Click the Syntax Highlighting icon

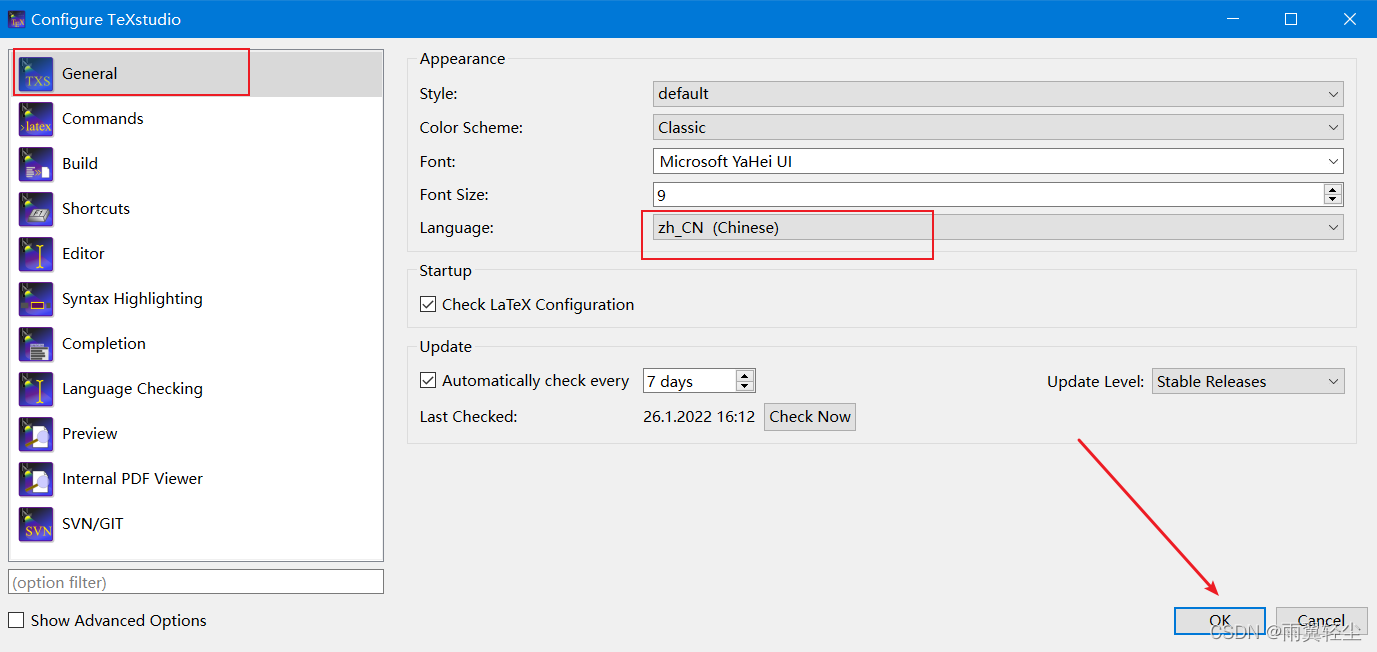(36, 299)
